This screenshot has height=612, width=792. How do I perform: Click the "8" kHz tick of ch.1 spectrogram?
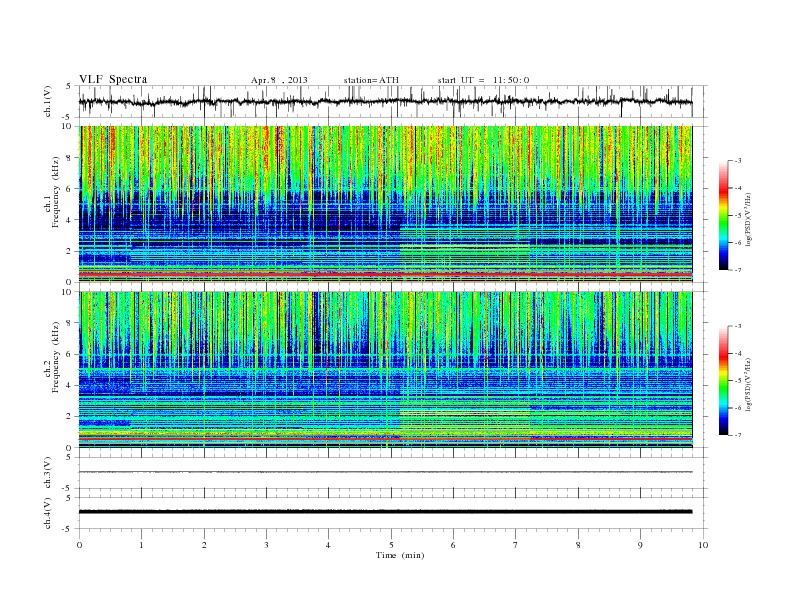[x=70, y=158]
